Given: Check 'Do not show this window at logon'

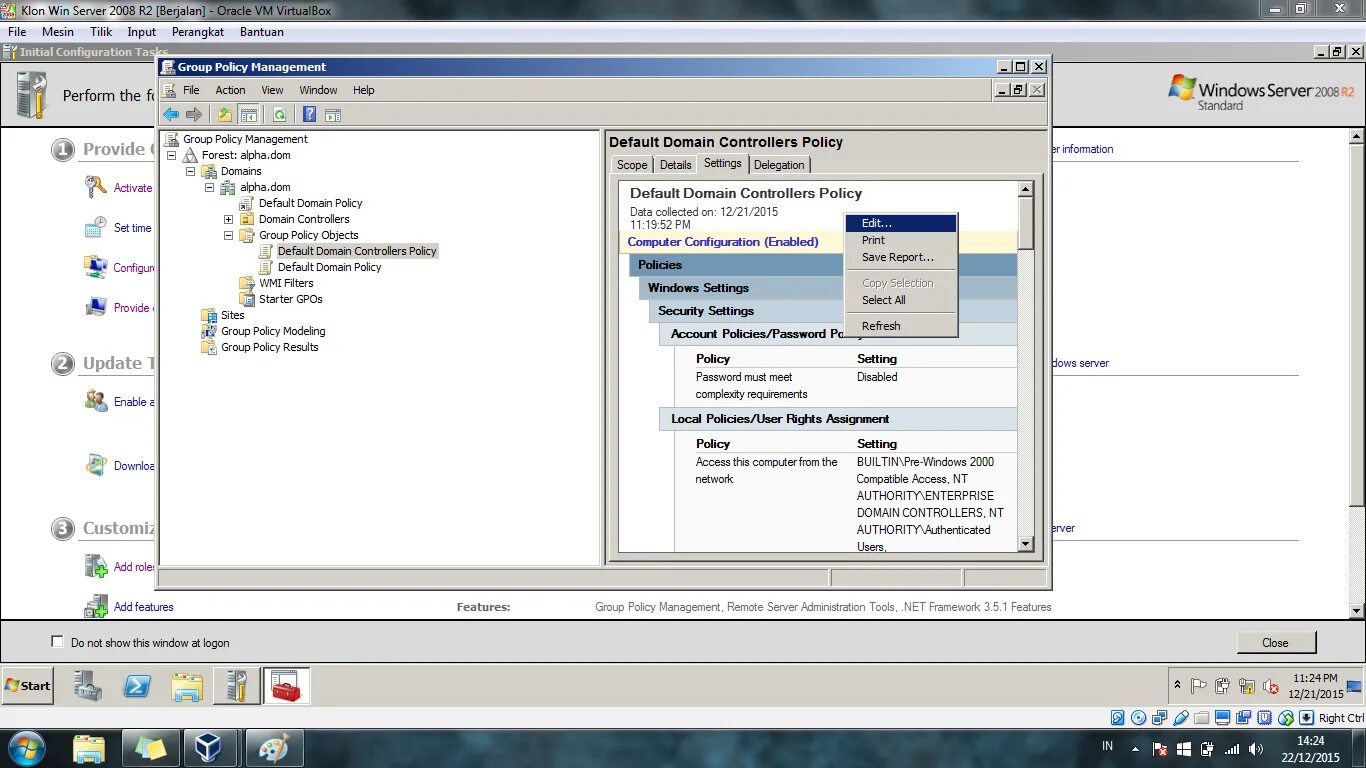Looking at the screenshot, I should 57,642.
